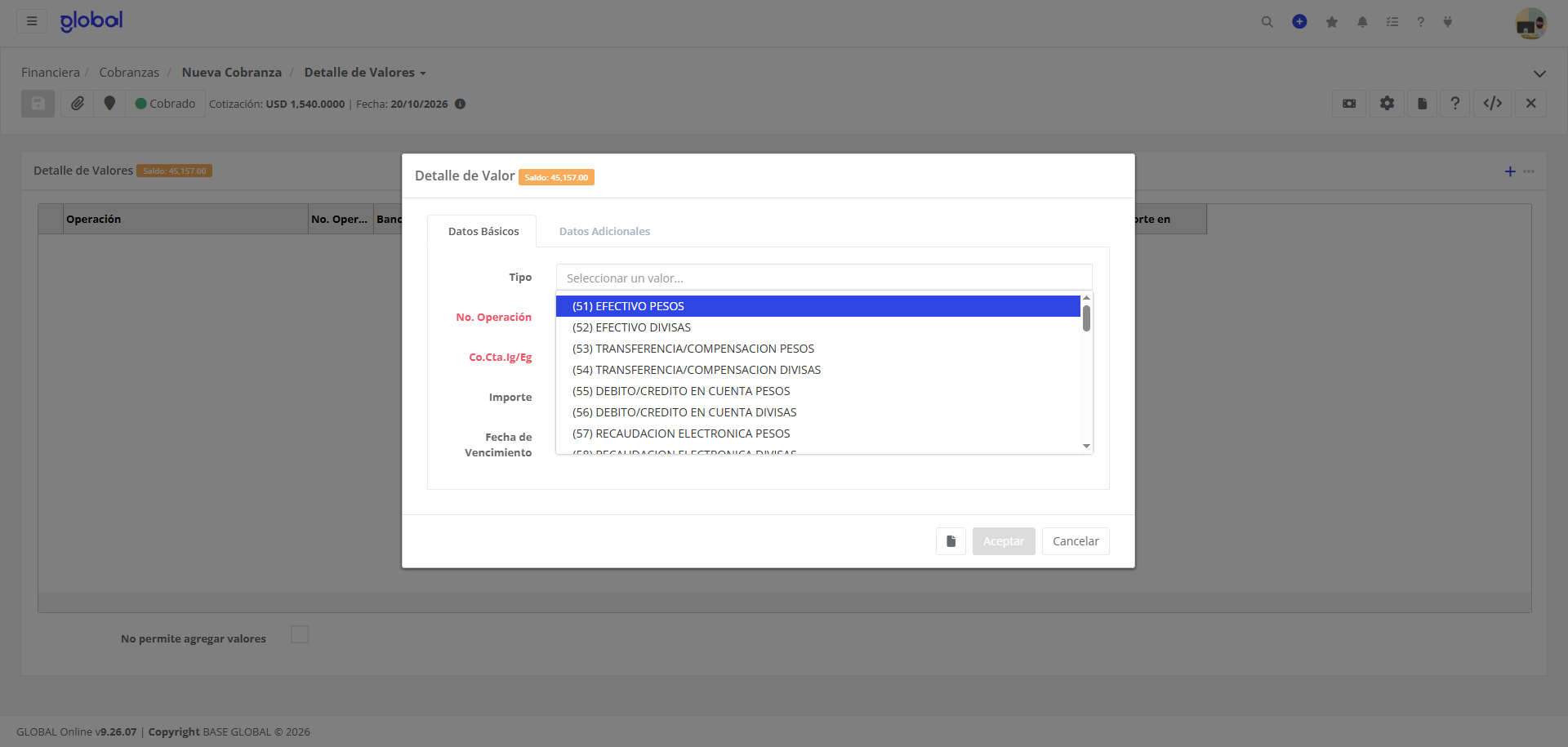
Task: Pick (55) DEBITO/CREDITO EN CUENTA PESOS
Action: tap(817, 391)
